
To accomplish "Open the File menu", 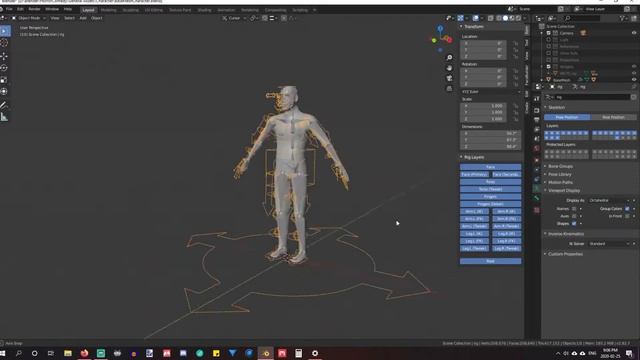I will point(9,9).
